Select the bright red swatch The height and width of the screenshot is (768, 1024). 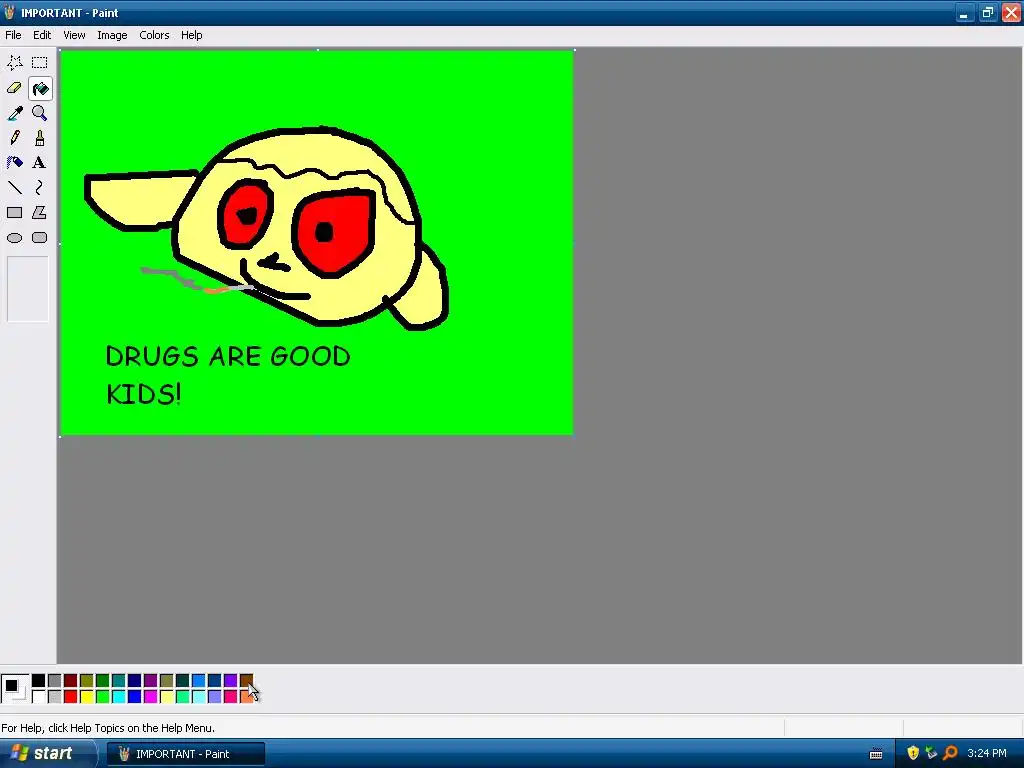coord(71,697)
